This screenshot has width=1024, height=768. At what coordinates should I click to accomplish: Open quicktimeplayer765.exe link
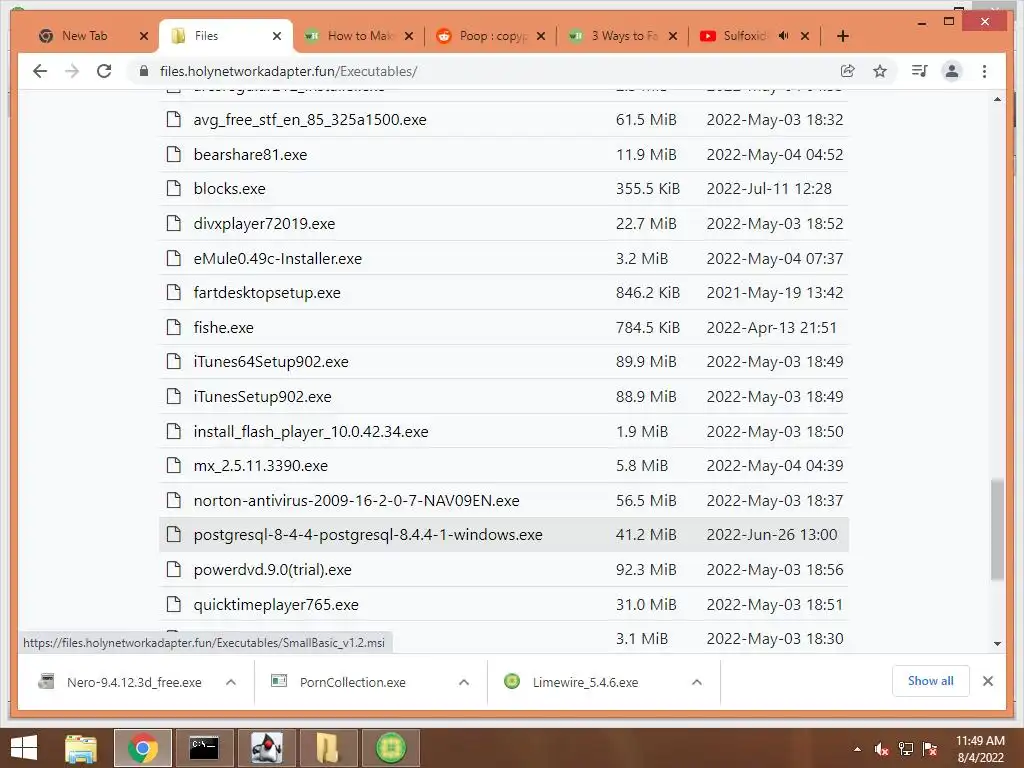pyautogui.click(x=276, y=605)
